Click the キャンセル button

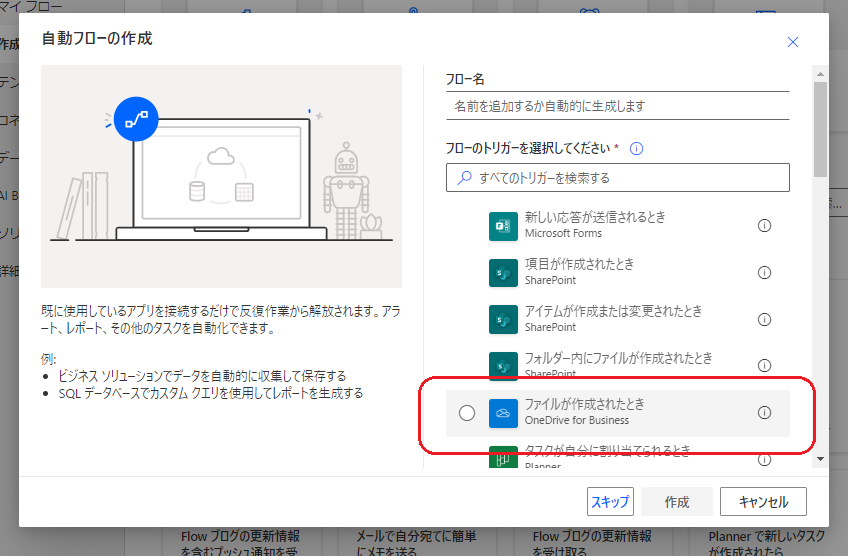763,502
